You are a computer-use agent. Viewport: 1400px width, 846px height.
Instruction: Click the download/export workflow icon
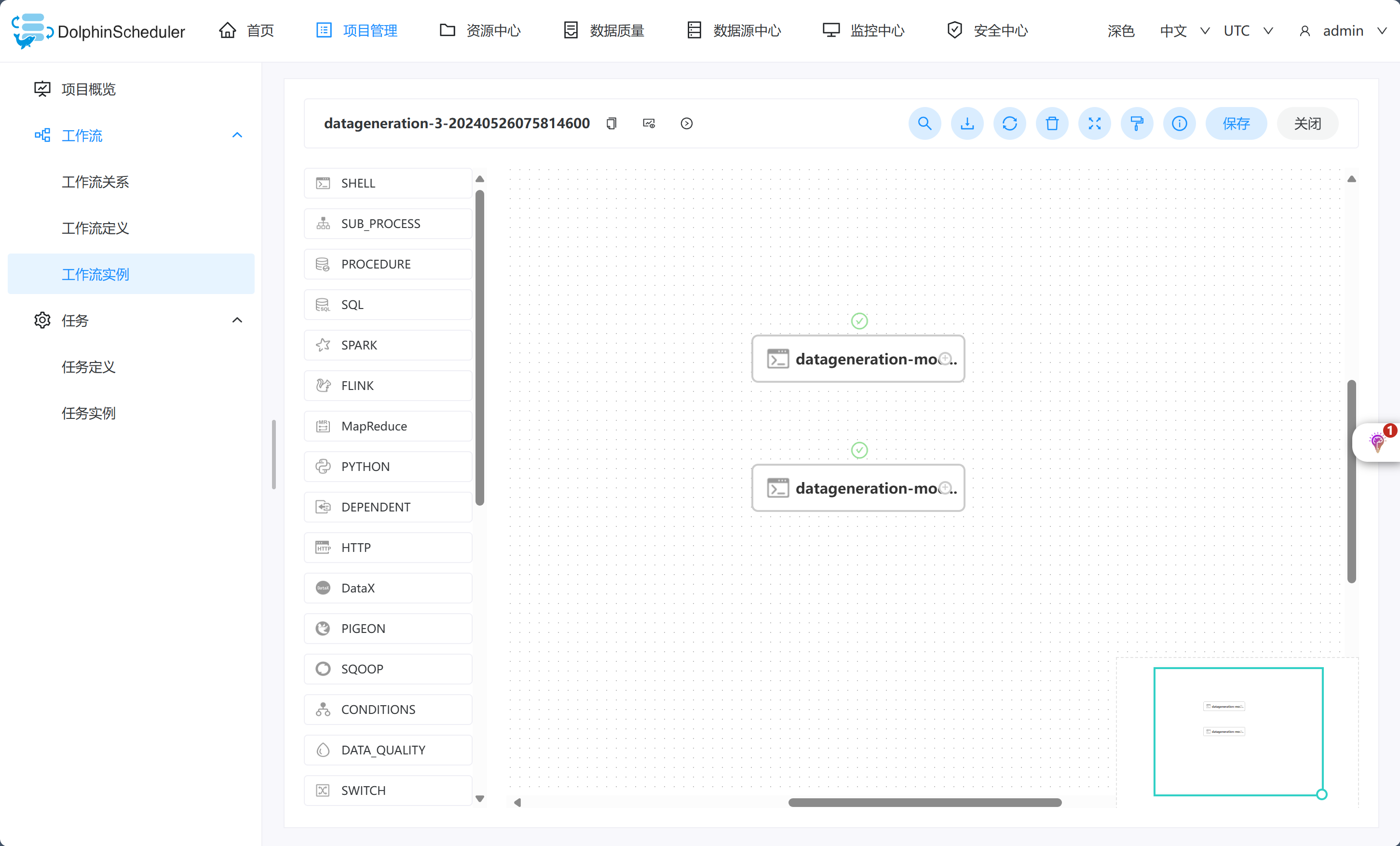click(967, 124)
